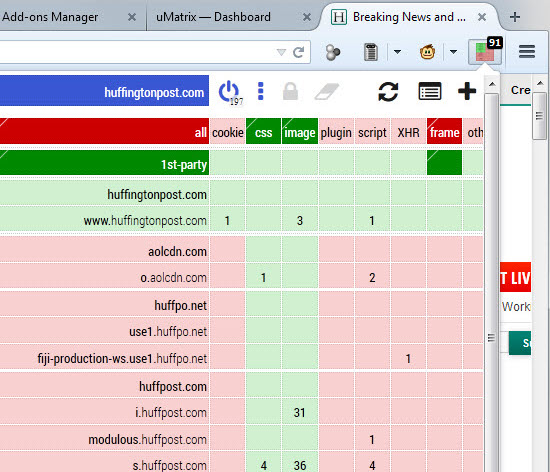
Task: Click image cell showing 3 for www.huffingtonpost.com
Action: point(300,219)
